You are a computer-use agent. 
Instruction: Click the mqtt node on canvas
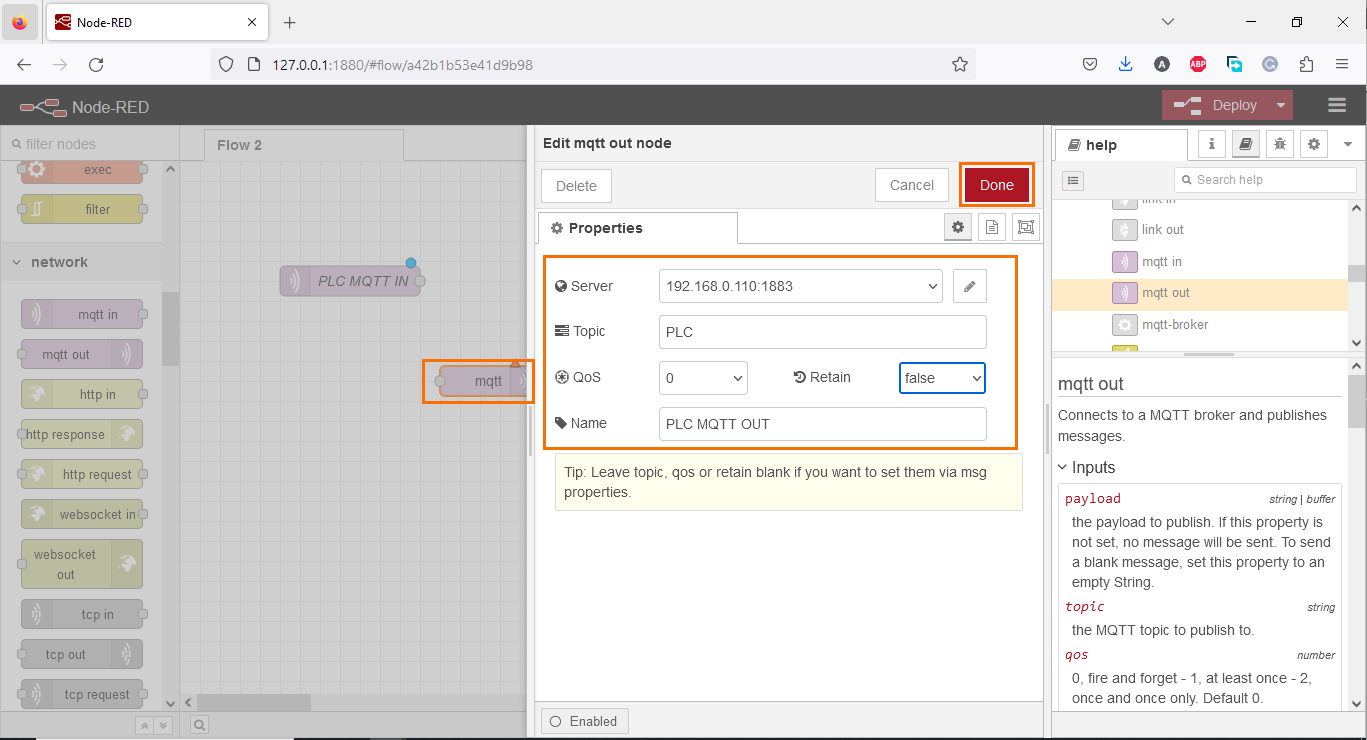point(482,381)
